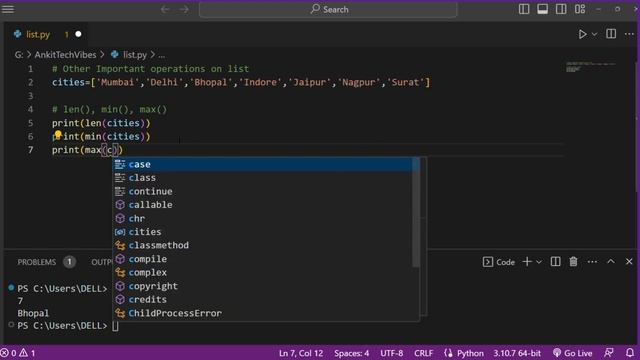This screenshot has width=640, height=360.
Task: Toggle the bottom panel layout icon
Action: 542,9
